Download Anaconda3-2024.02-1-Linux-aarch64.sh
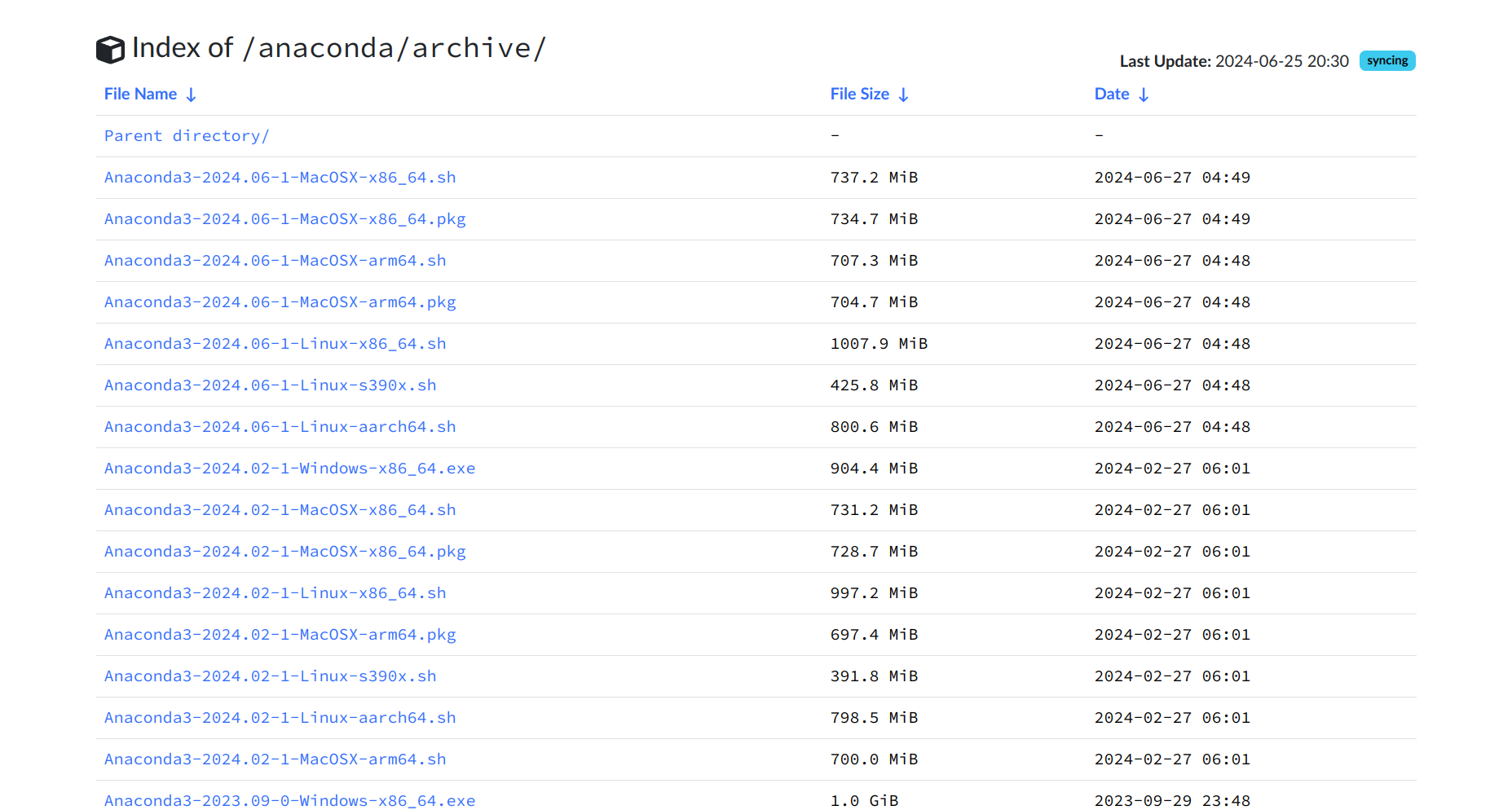The height and width of the screenshot is (810, 1512). pos(280,718)
